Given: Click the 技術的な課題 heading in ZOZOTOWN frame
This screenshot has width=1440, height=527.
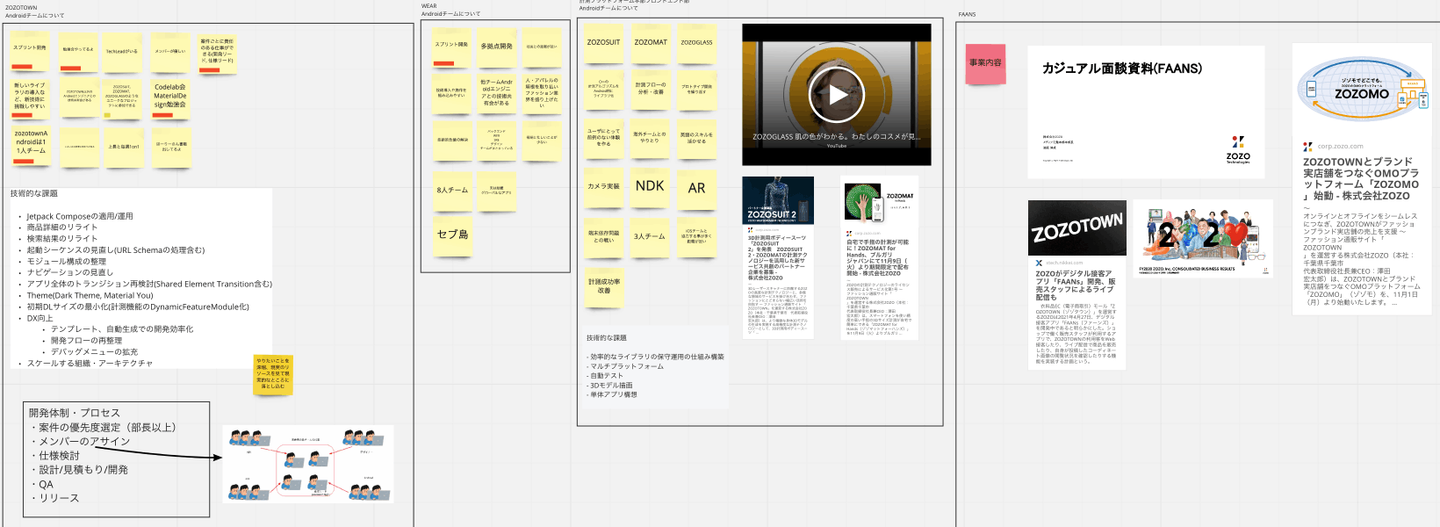Looking at the screenshot, I should point(36,194).
